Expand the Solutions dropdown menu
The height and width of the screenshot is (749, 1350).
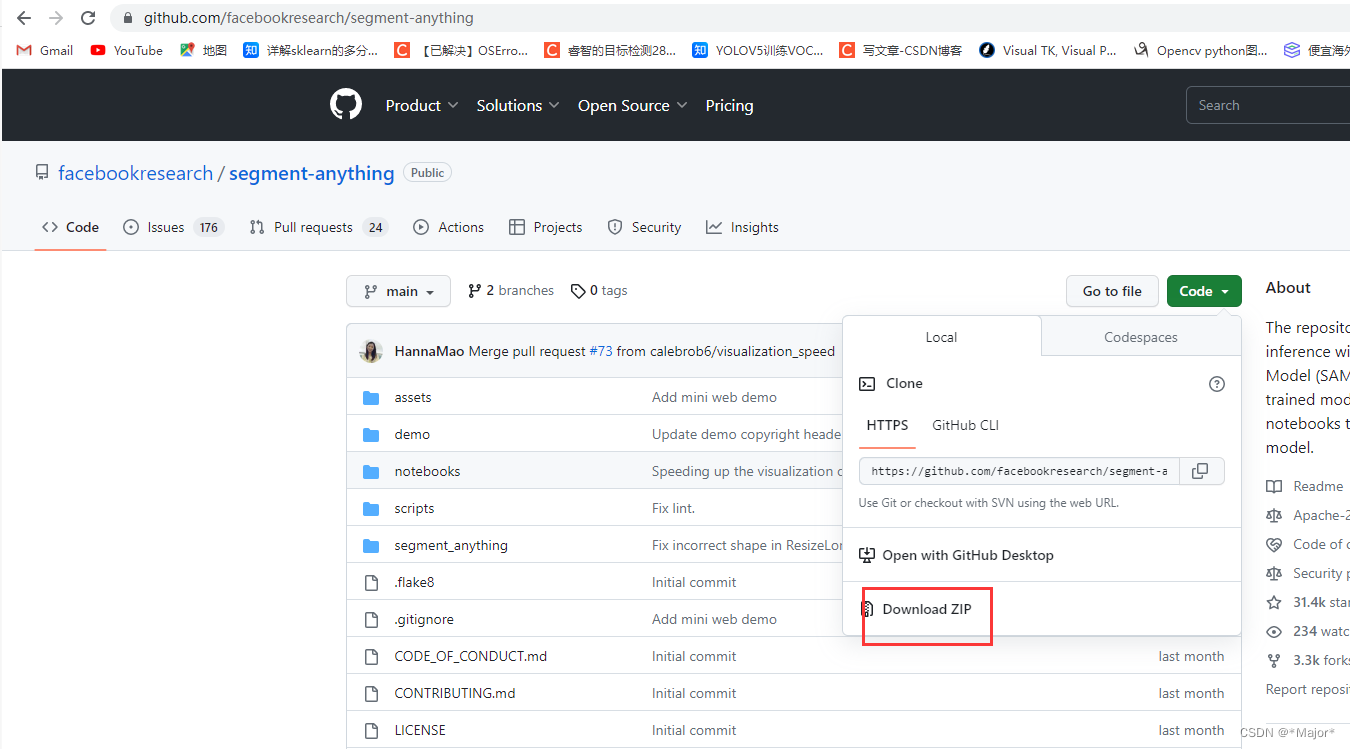pyautogui.click(x=518, y=105)
